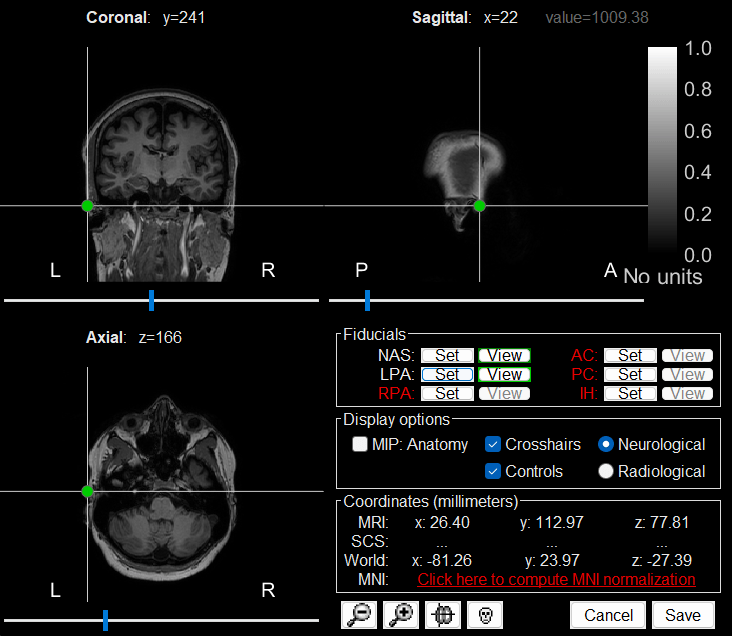Click the skull head surface icon
The width and height of the screenshot is (732, 636).
tap(484, 615)
